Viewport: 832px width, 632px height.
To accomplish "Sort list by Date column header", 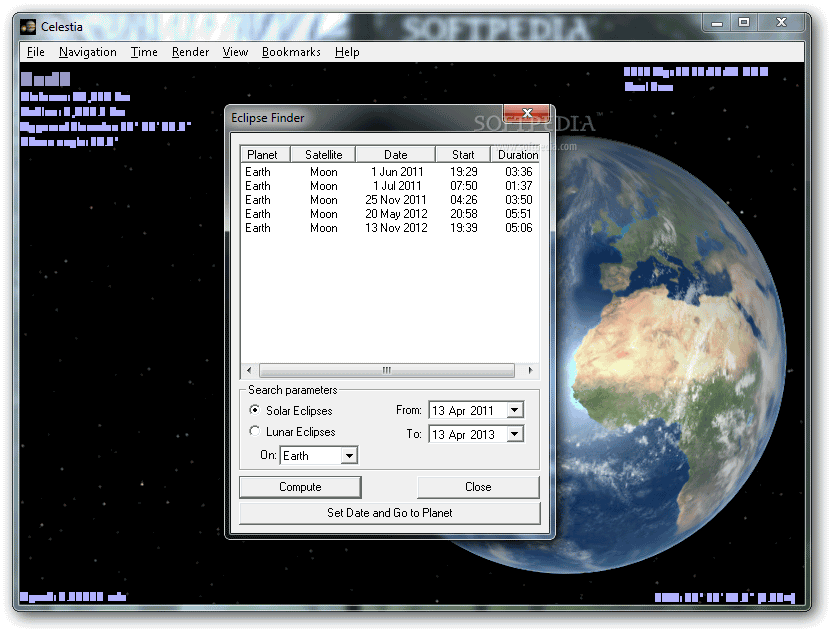I will (395, 154).
